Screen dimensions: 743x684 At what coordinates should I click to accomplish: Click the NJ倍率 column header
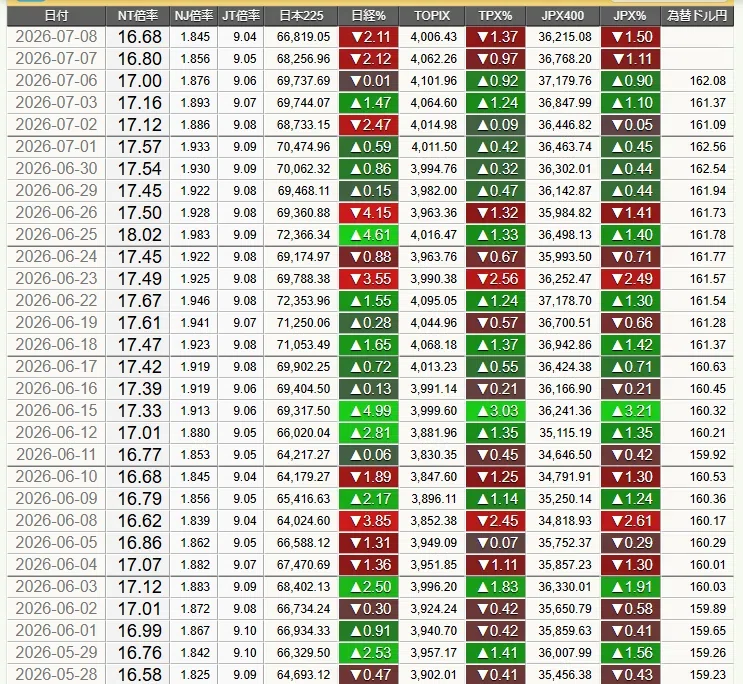(x=194, y=16)
